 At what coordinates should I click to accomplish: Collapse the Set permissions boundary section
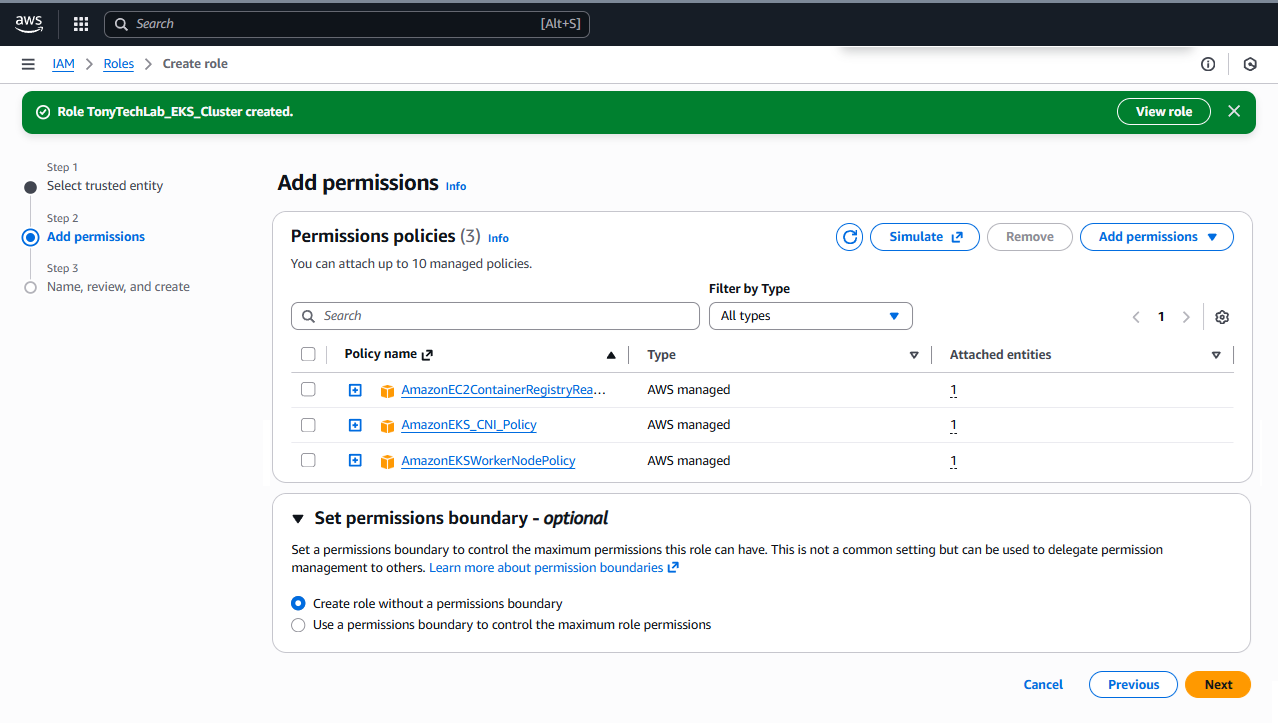[298, 519]
